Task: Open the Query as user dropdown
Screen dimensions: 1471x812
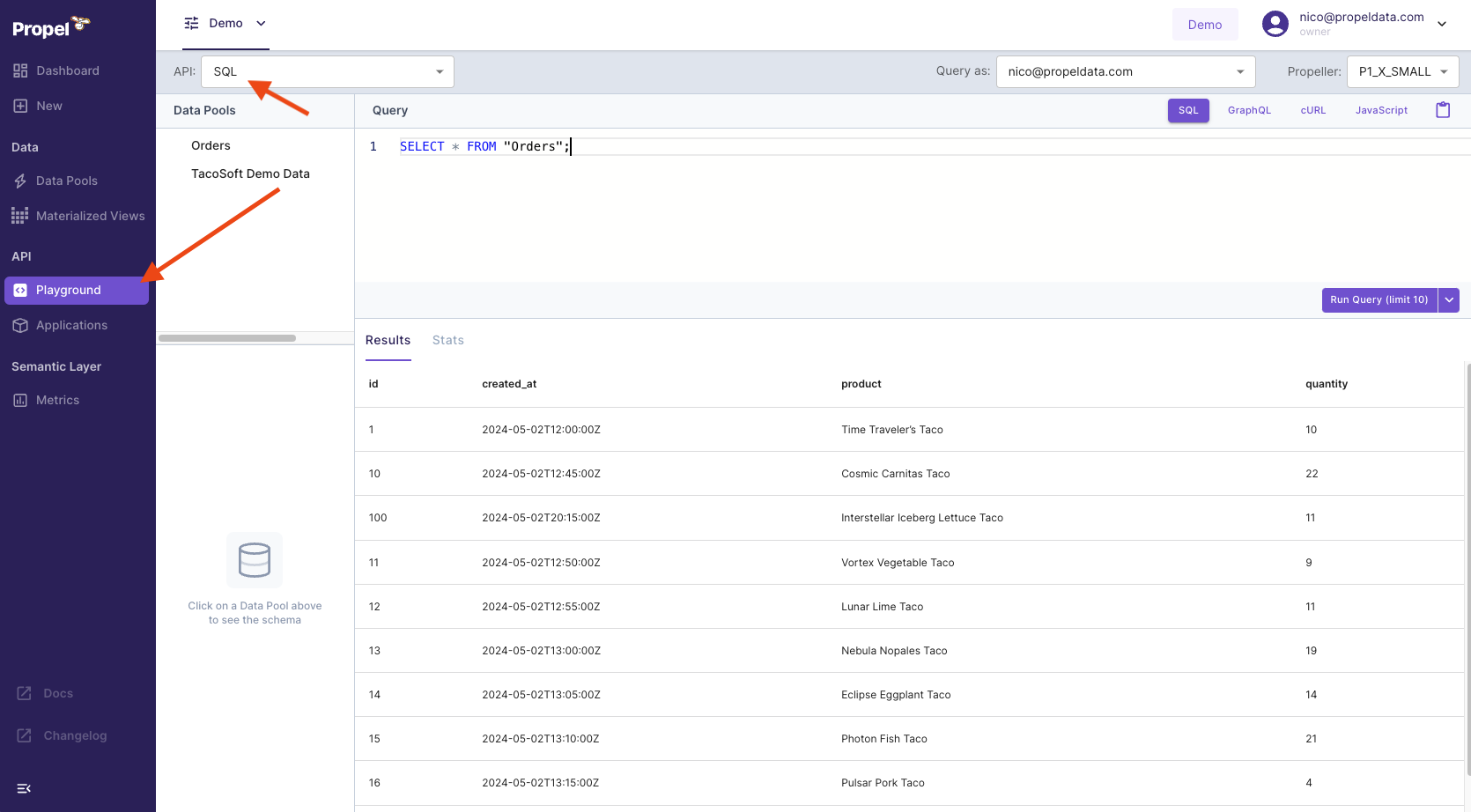Action: pos(1125,71)
